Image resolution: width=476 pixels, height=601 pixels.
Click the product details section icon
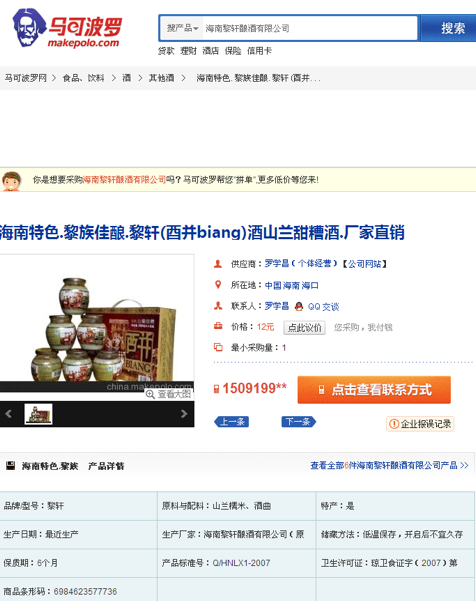coord(11,466)
